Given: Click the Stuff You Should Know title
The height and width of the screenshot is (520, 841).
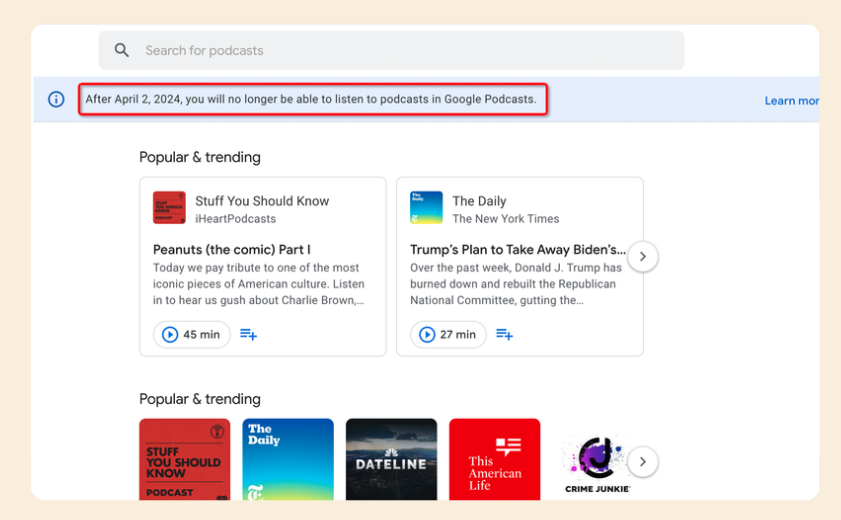Looking at the screenshot, I should (262, 201).
